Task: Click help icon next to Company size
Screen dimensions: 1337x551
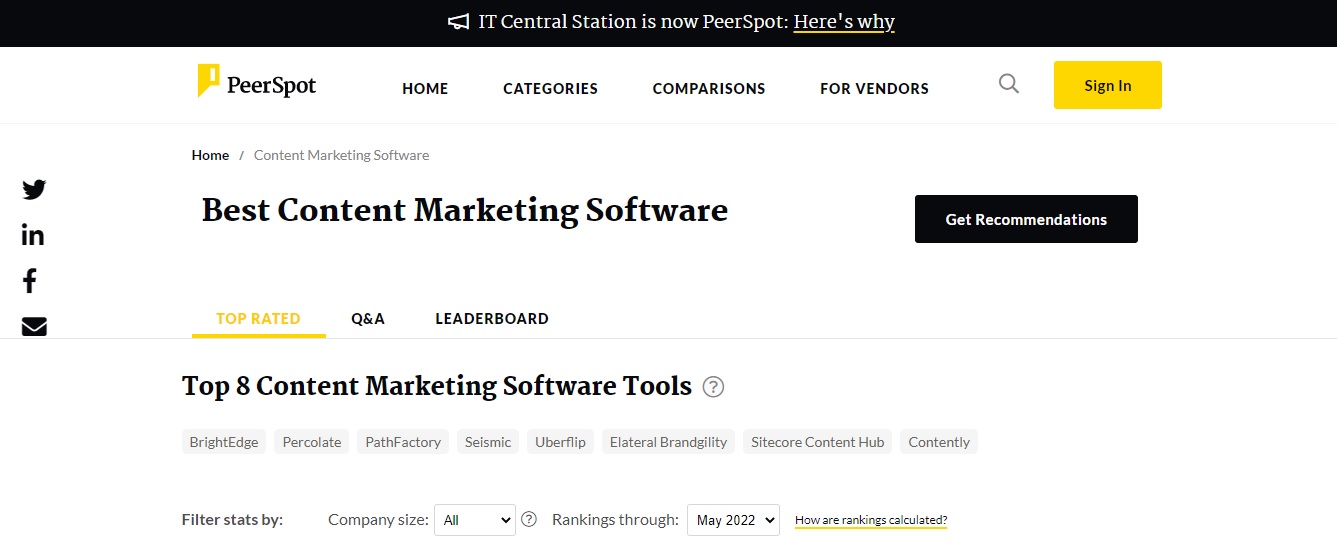Action: click(x=529, y=519)
